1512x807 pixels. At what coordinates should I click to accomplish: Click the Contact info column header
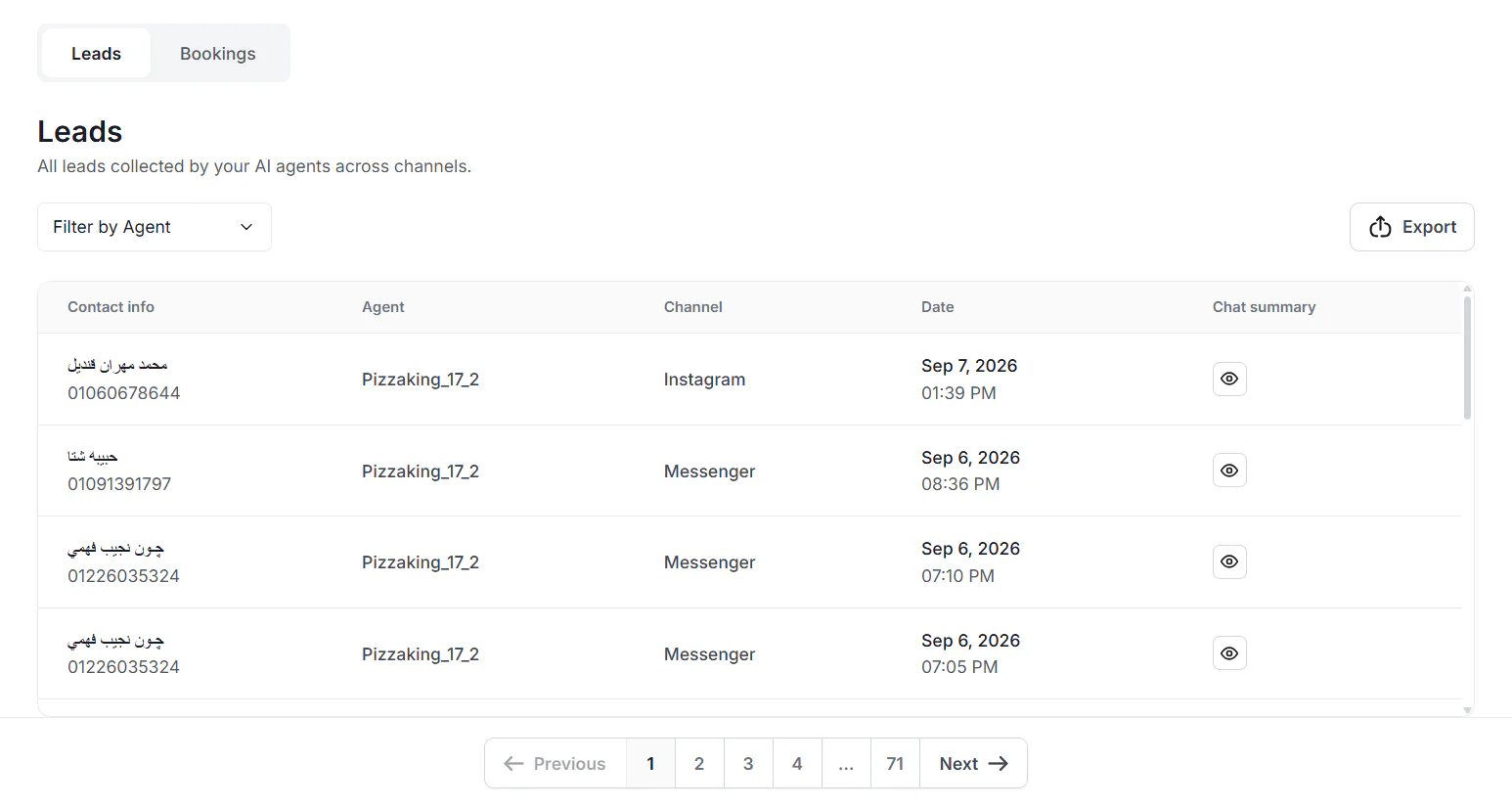click(x=111, y=307)
